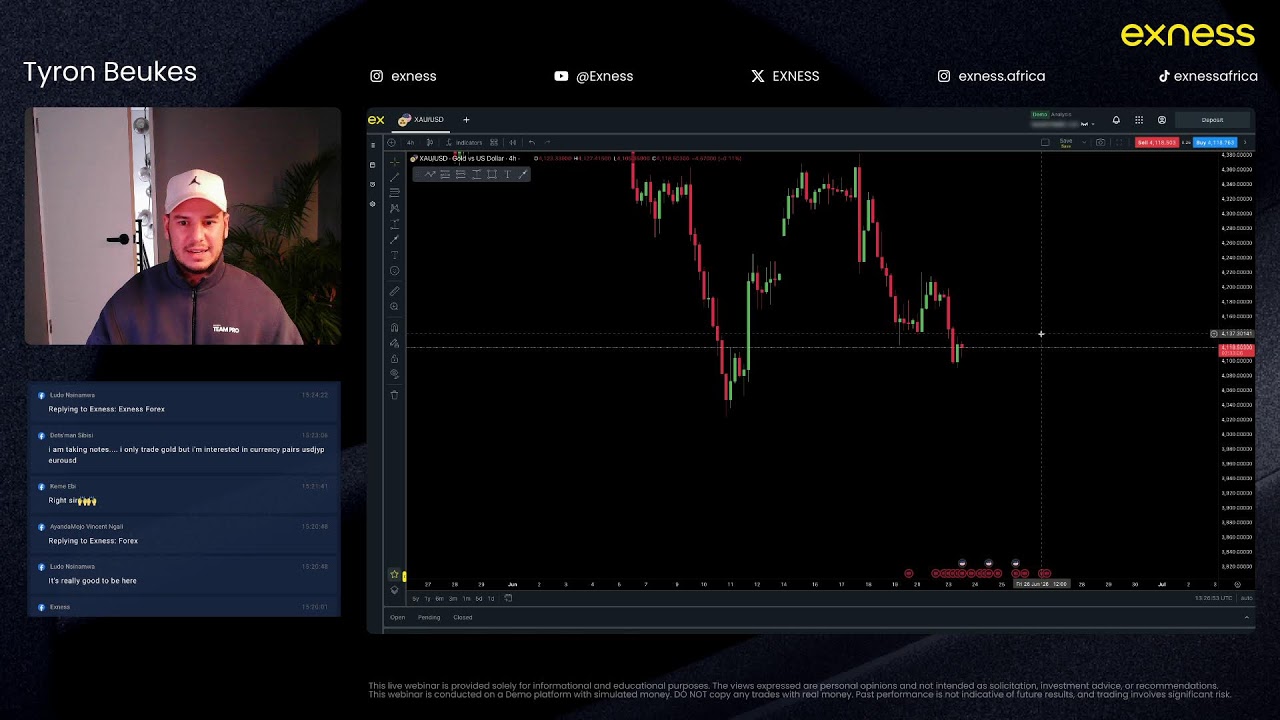This screenshot has width=1280, height=720.
Task: Remove drawings with trash icon
Action: click(394, 395)
